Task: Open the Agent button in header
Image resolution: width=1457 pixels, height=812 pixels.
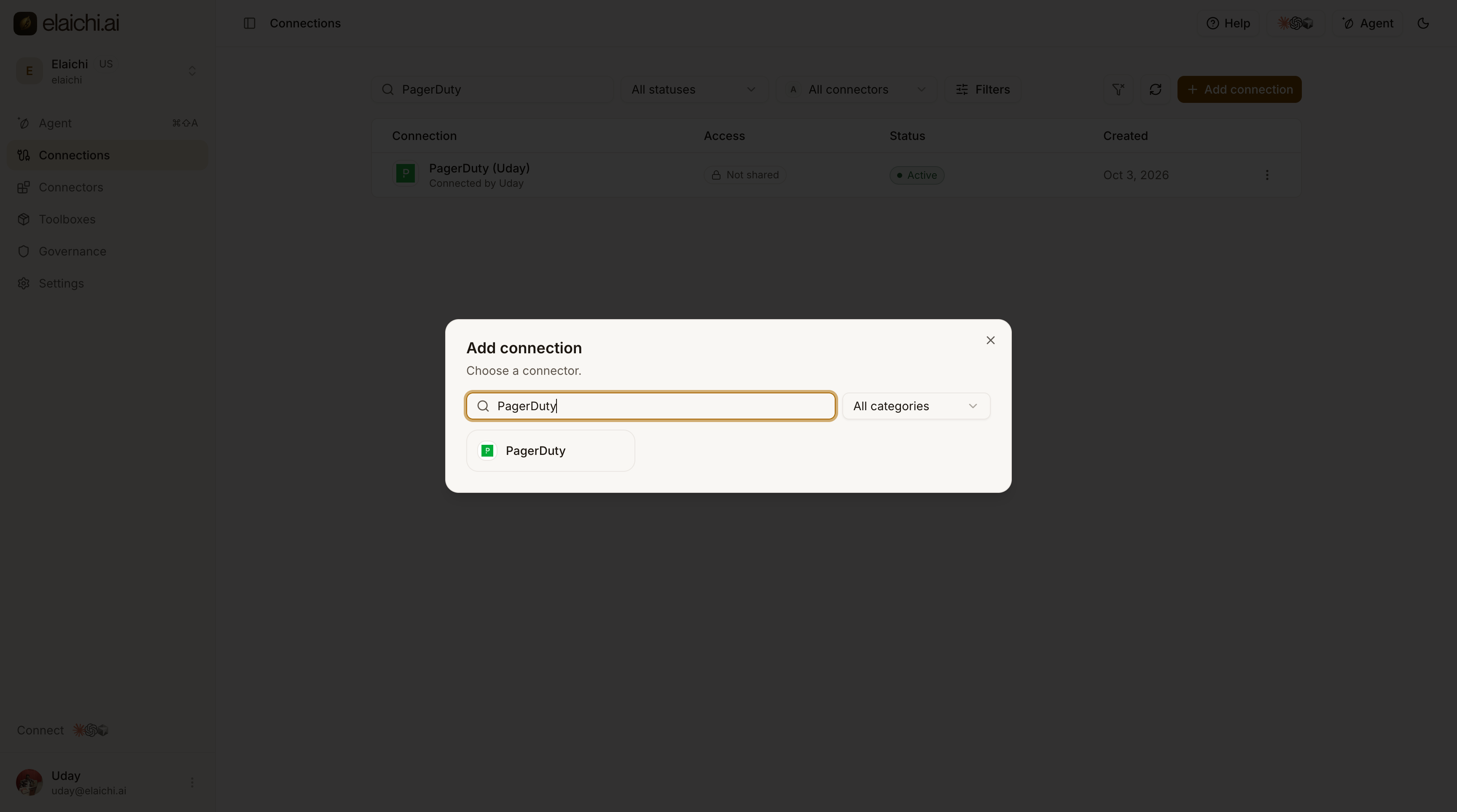Action: [x=1368, y=23]
